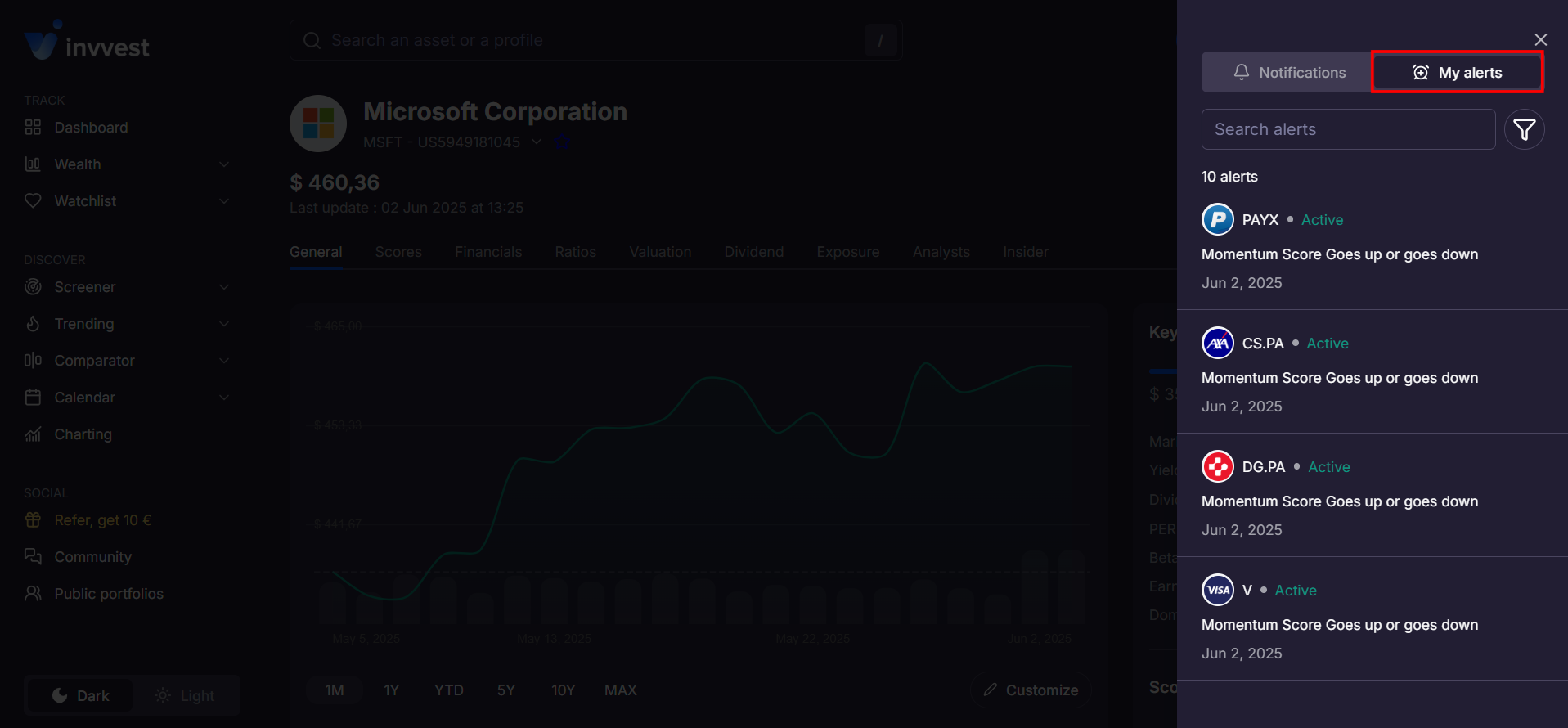The image size is (1568, 728).
Task: Expand the Screener menu chevron
Action: pos(224,287)
